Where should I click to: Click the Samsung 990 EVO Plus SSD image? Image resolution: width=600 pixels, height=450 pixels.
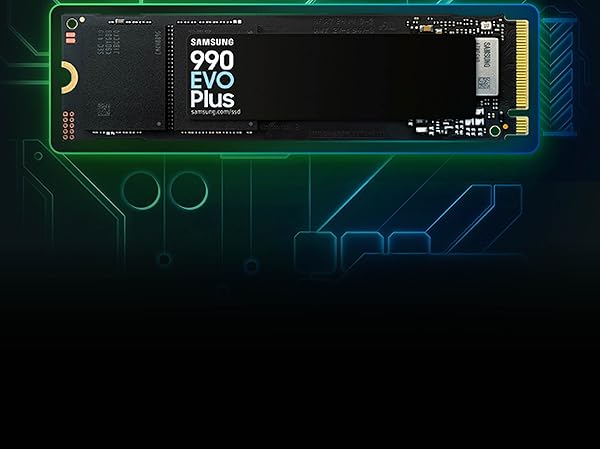295,78
